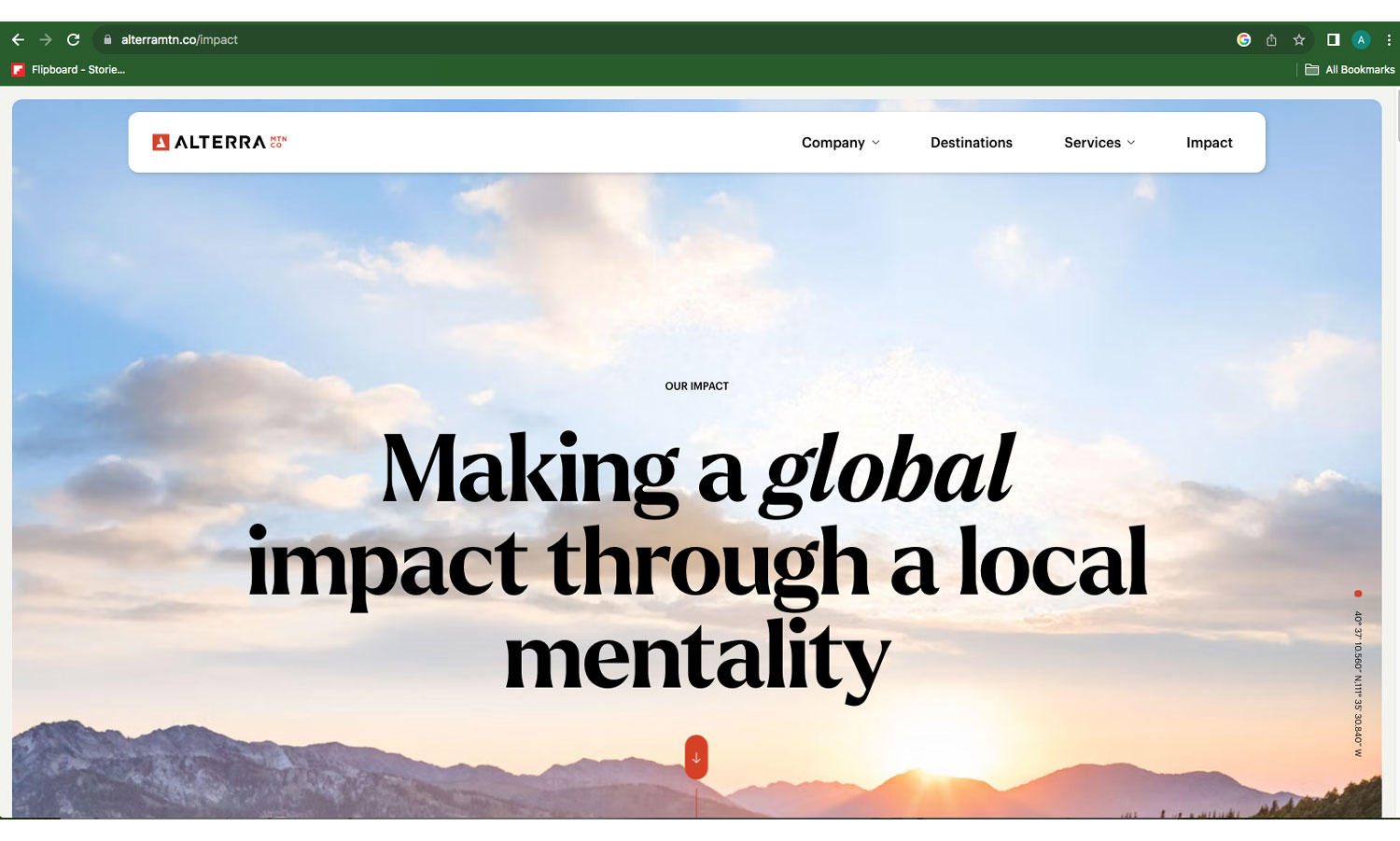Open Chrome's three-dot menu
Image resolution: width=1400 pixels, height=841 pixels.
click(x=1389, y=40)
